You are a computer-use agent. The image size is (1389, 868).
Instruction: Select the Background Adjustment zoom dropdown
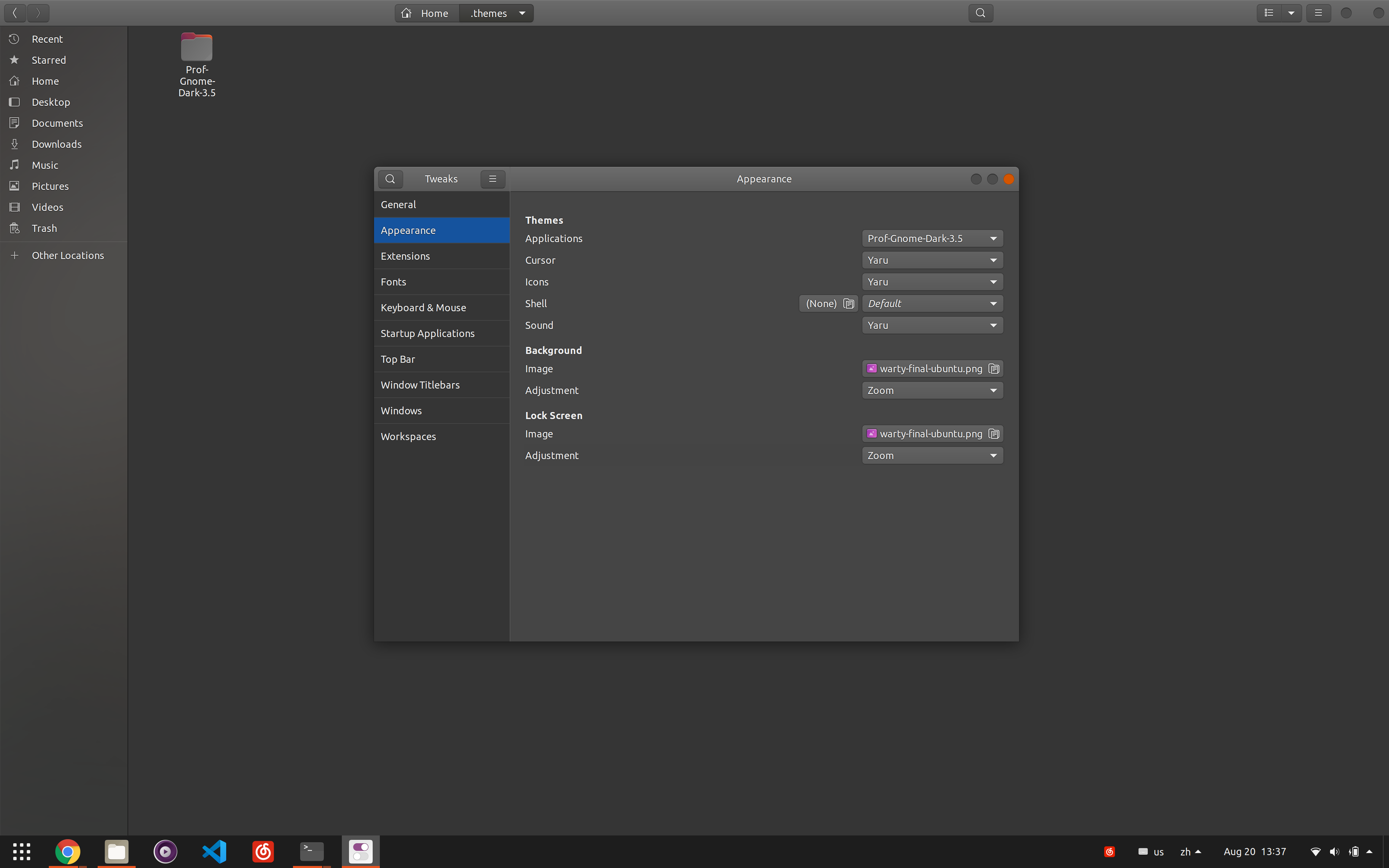click(x=931, y=390)
